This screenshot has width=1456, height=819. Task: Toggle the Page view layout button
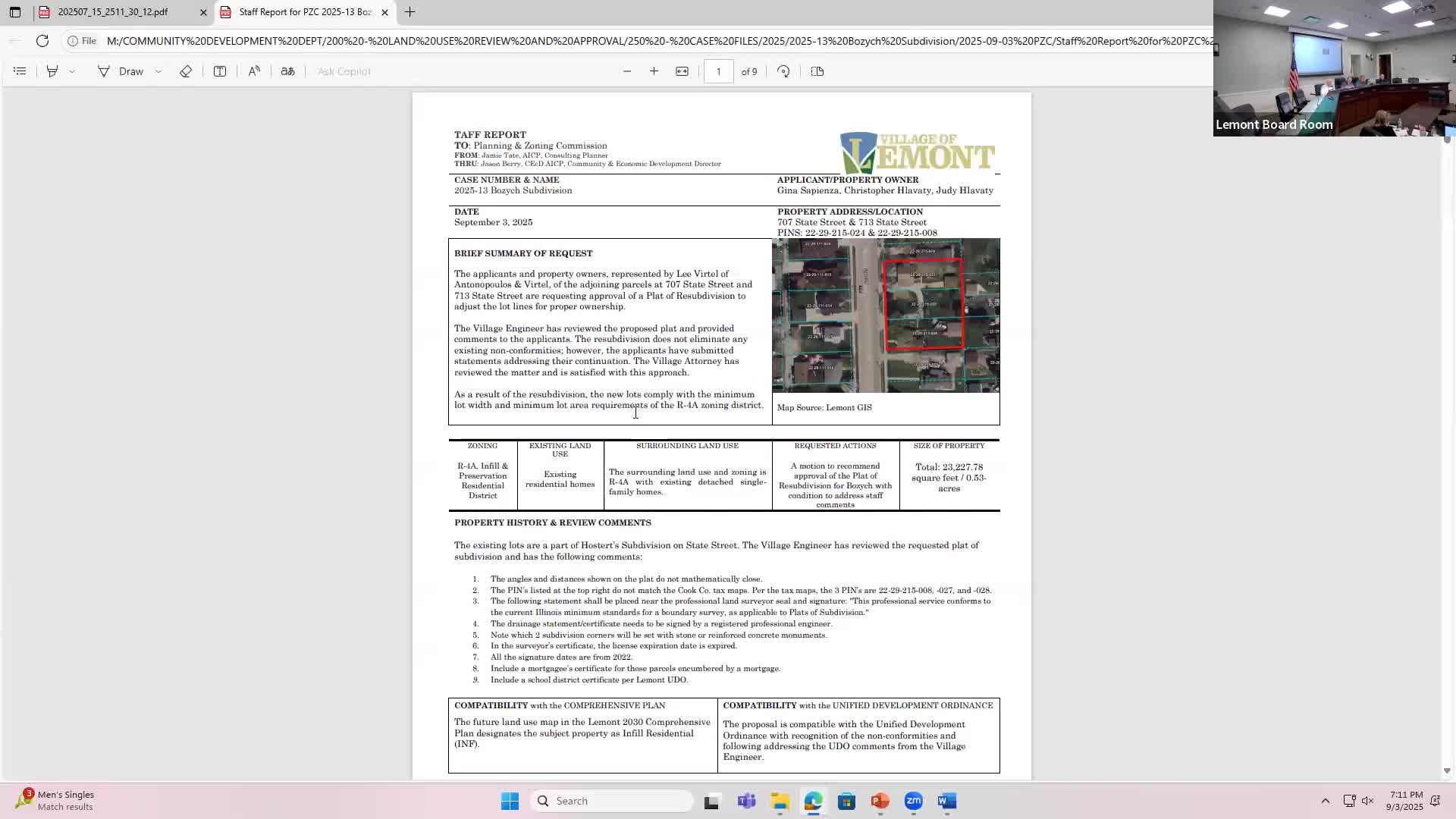[817, 71]
